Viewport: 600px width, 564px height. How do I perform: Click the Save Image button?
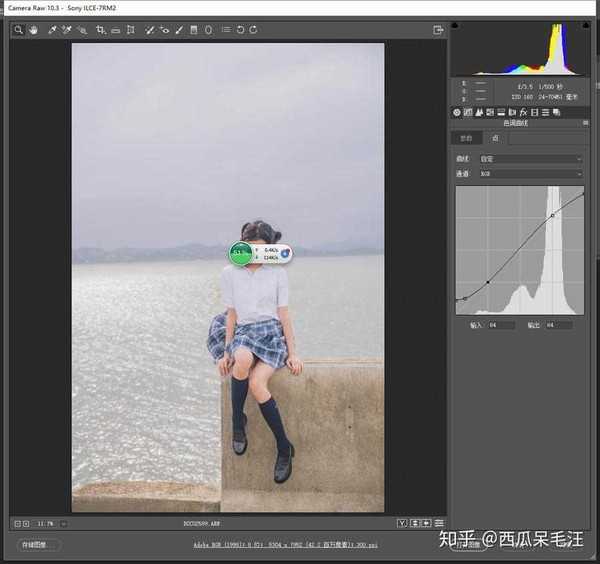[x=36, y=545]
